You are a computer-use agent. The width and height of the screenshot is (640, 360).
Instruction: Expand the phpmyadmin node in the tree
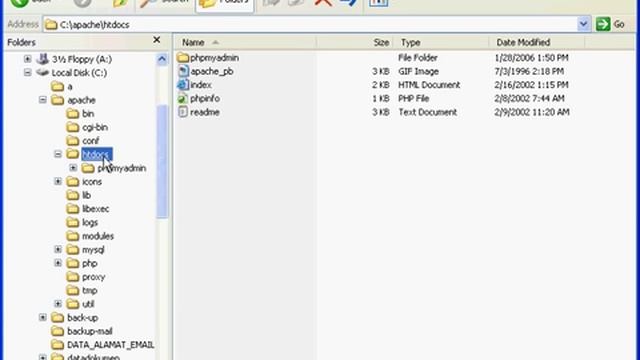pyautogui.click(x=73, y=168)
